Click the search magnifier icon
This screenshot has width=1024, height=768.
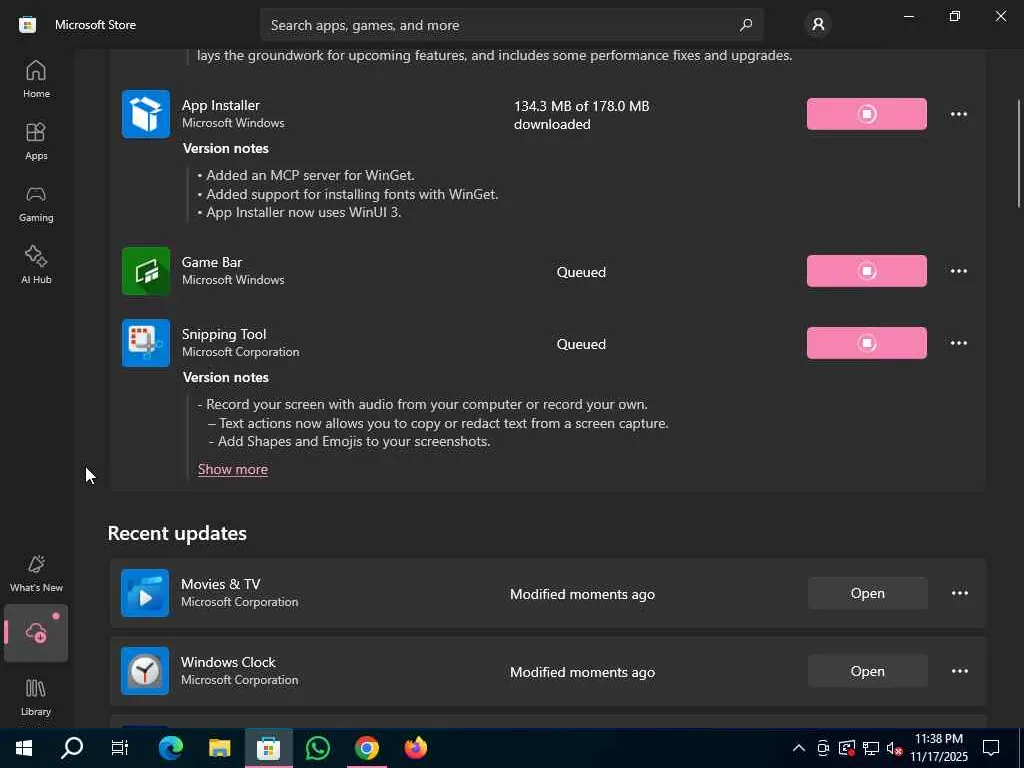coord(746,25)
